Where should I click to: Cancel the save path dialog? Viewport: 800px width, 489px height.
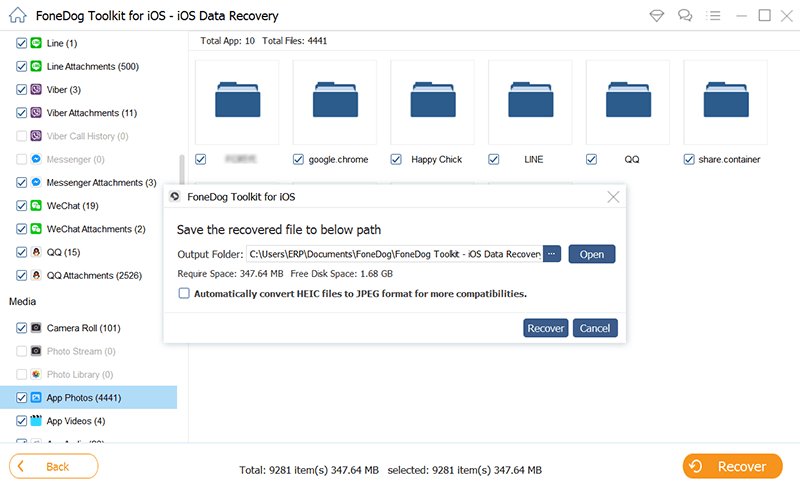click(x=595, y=328)
